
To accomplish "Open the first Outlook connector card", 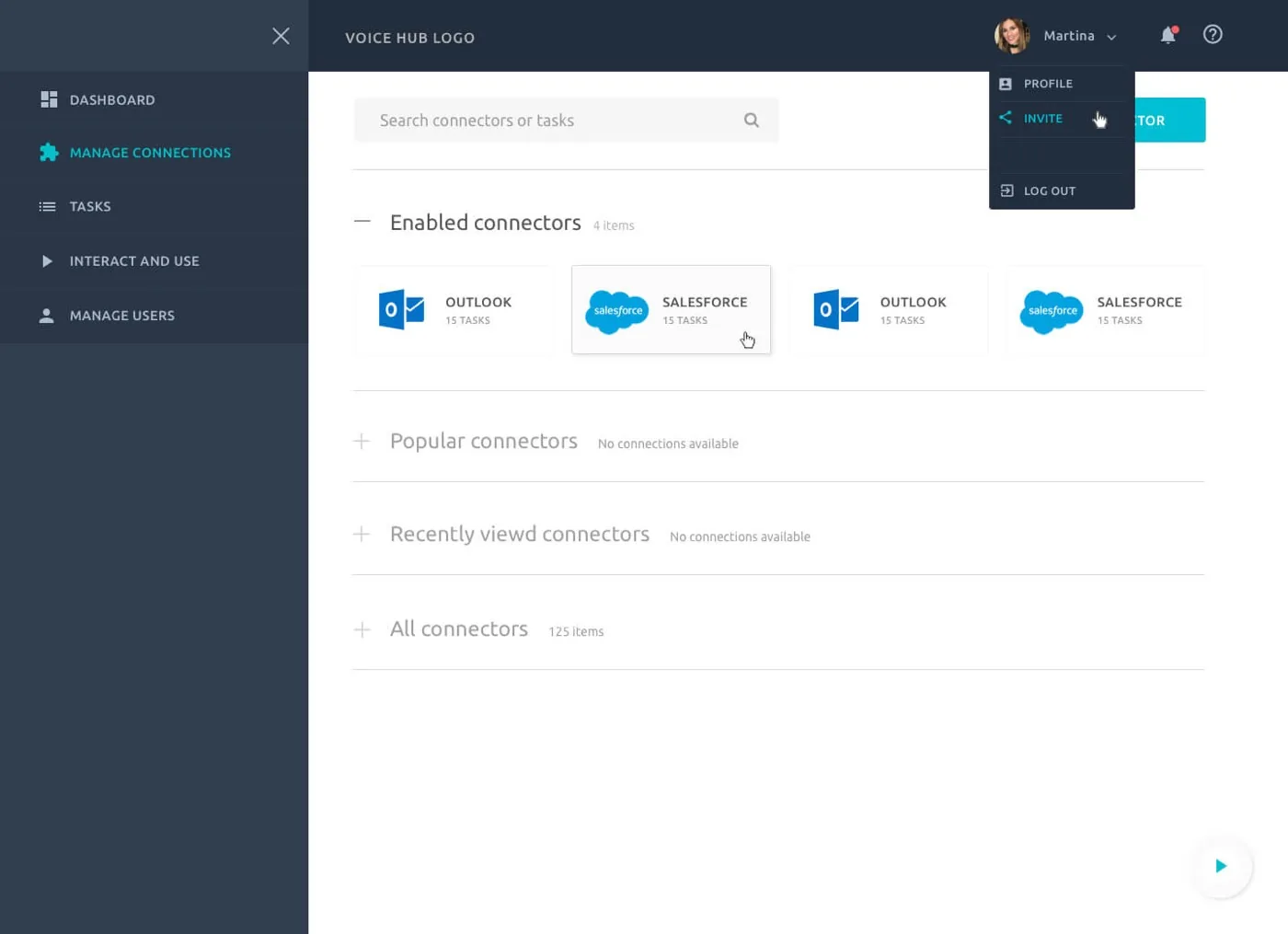I will pos(454,310).
